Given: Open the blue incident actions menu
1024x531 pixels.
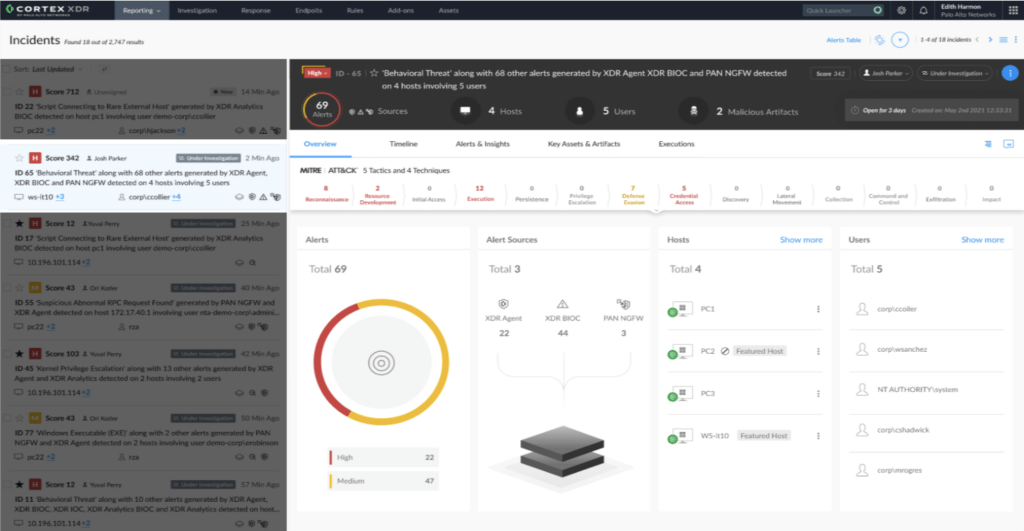Looking at the screenshot, I should [x=1010, y=73].
